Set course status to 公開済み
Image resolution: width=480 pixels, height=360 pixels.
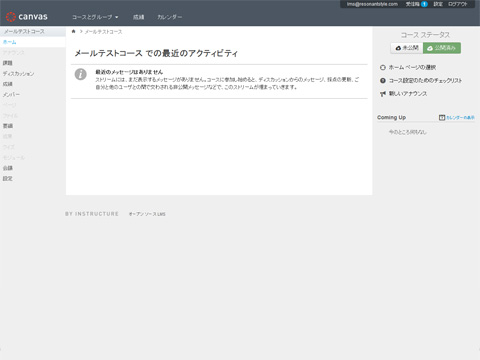[442, 48]
